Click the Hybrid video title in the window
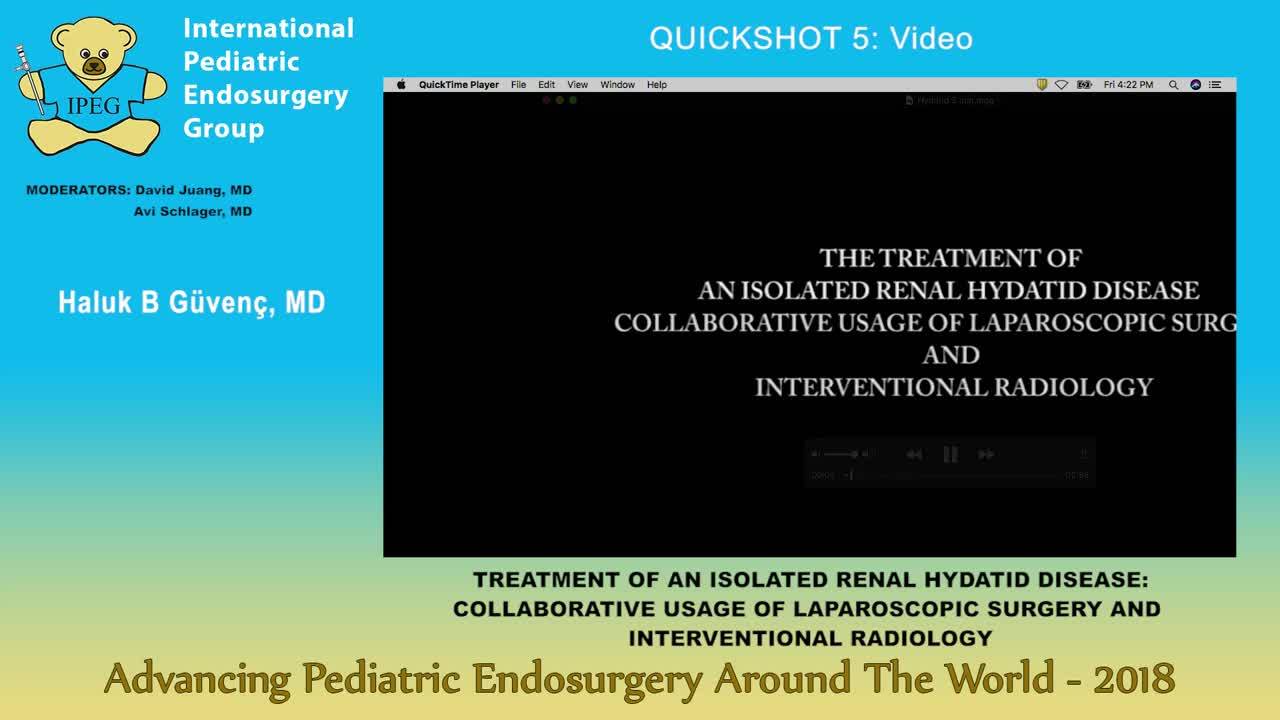1280x720 pixels. coord(951,99)
